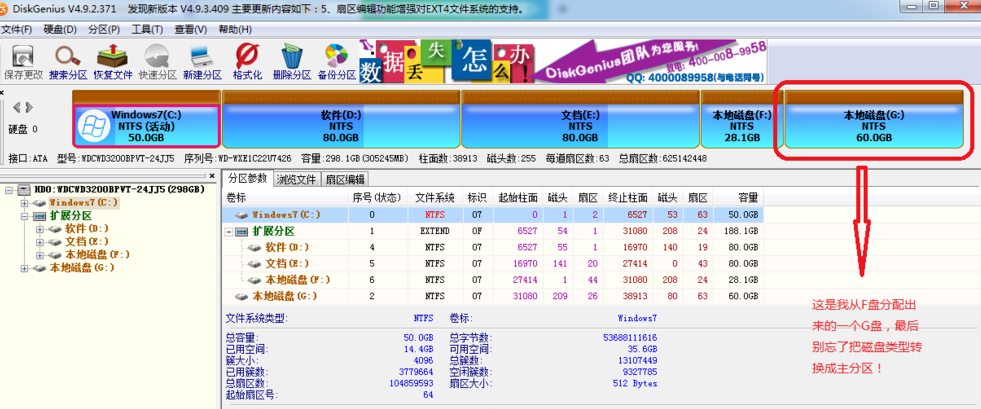981x409 pixels.
Task: Select 扩展分区 in the left tree
Action: 70,216
